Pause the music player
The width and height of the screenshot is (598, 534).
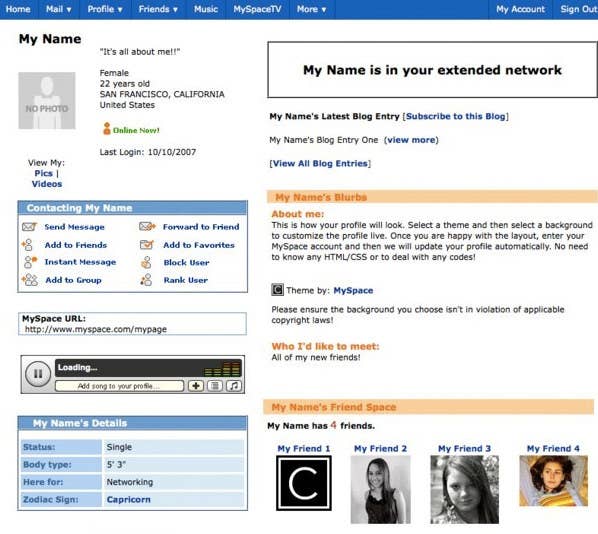[x=38, y=374]
